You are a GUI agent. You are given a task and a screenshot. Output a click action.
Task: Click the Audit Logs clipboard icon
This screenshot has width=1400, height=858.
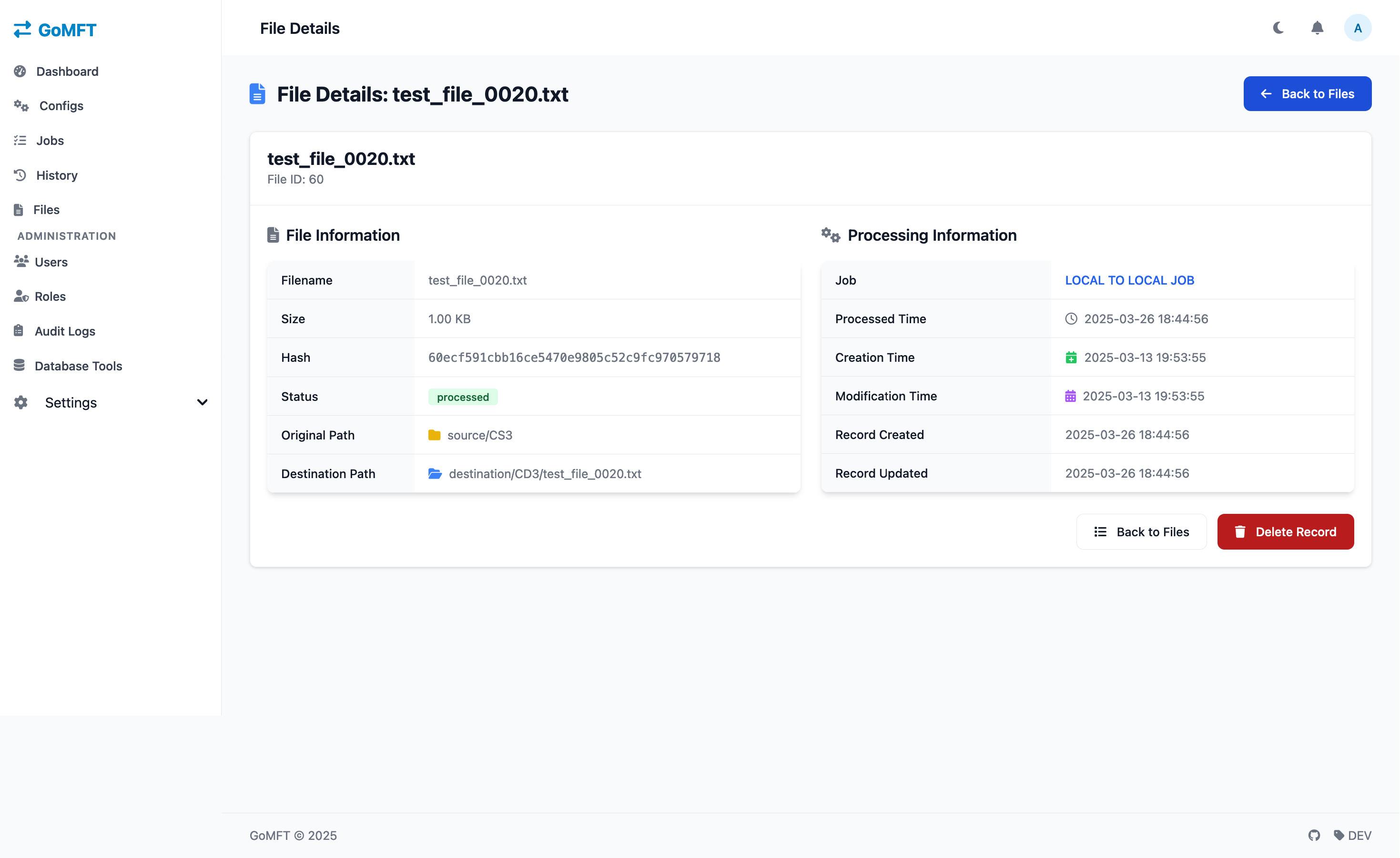click(19, 331)
